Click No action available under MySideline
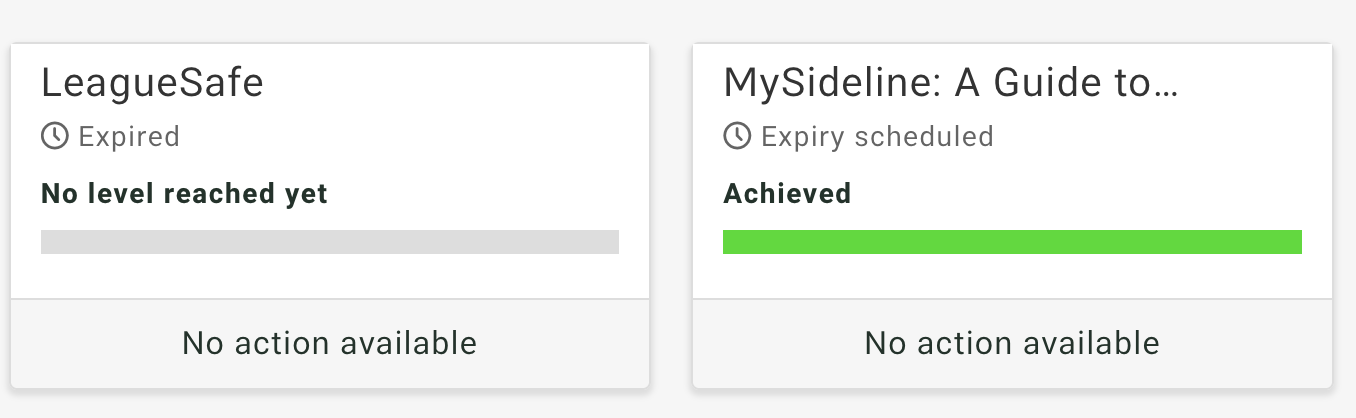 click(x=1012, y=344)
